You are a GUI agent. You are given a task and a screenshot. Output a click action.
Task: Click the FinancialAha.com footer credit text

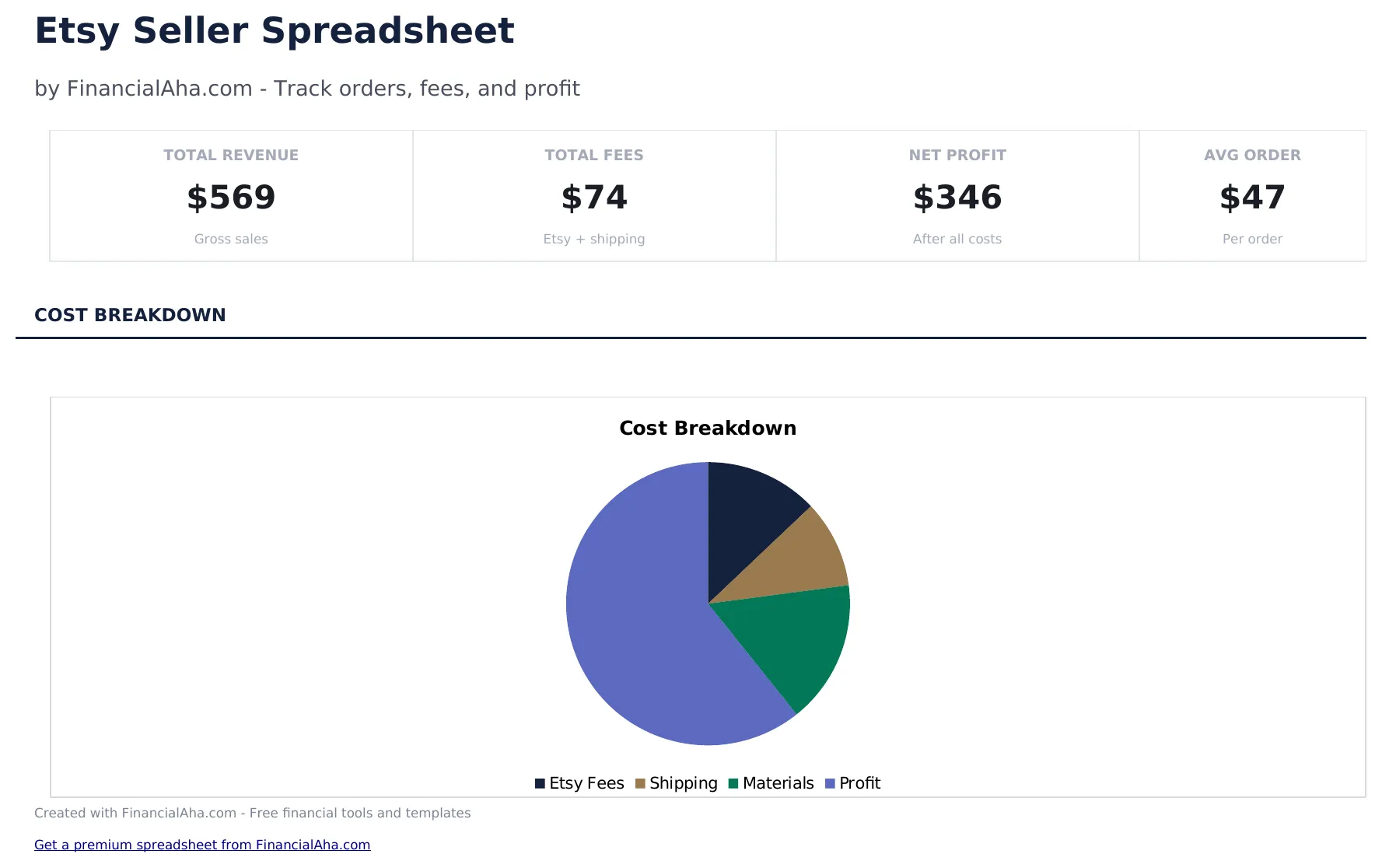252,813
